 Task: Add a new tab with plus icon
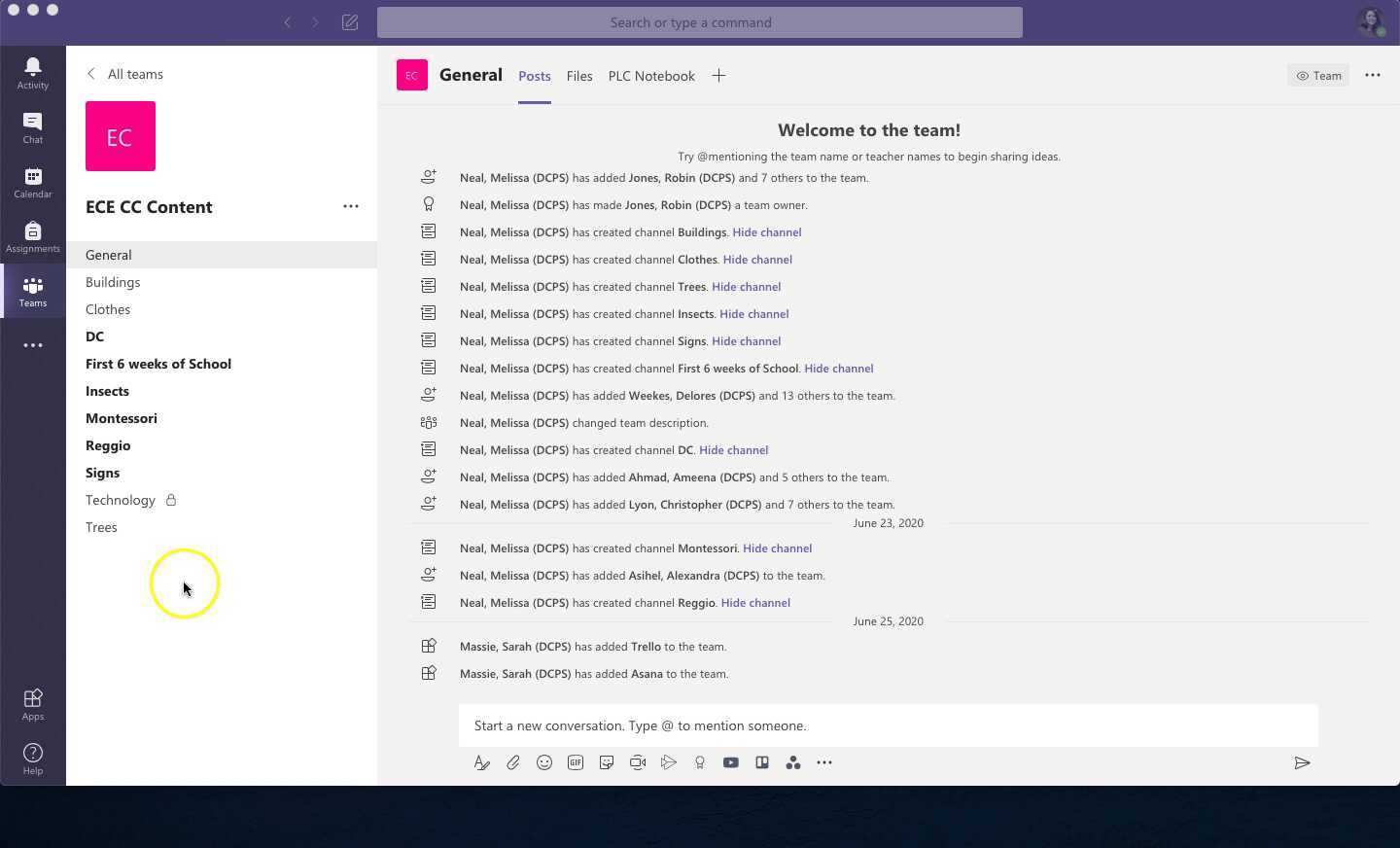(718, 76)
